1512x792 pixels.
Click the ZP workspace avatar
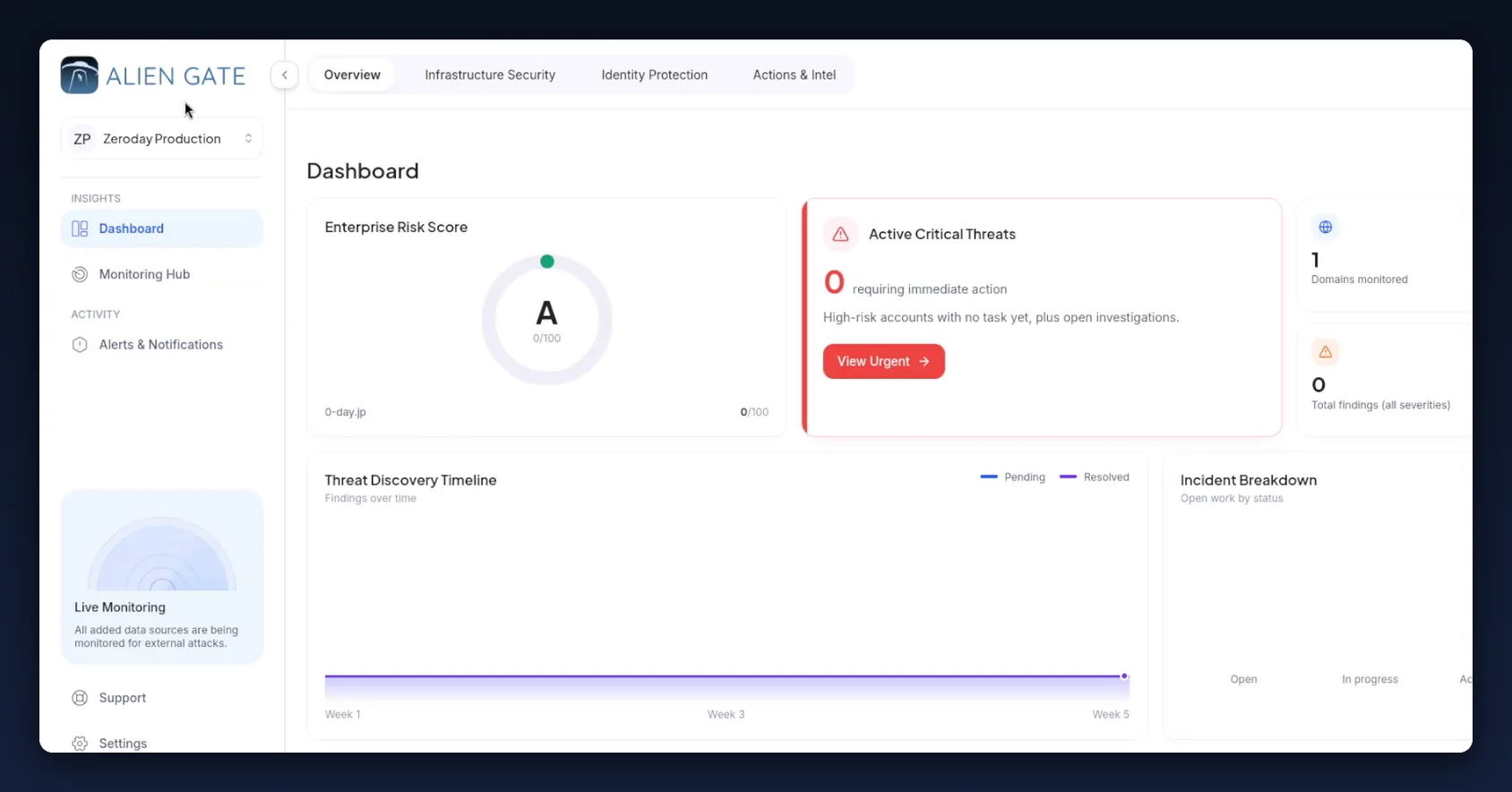coord(82,139)
